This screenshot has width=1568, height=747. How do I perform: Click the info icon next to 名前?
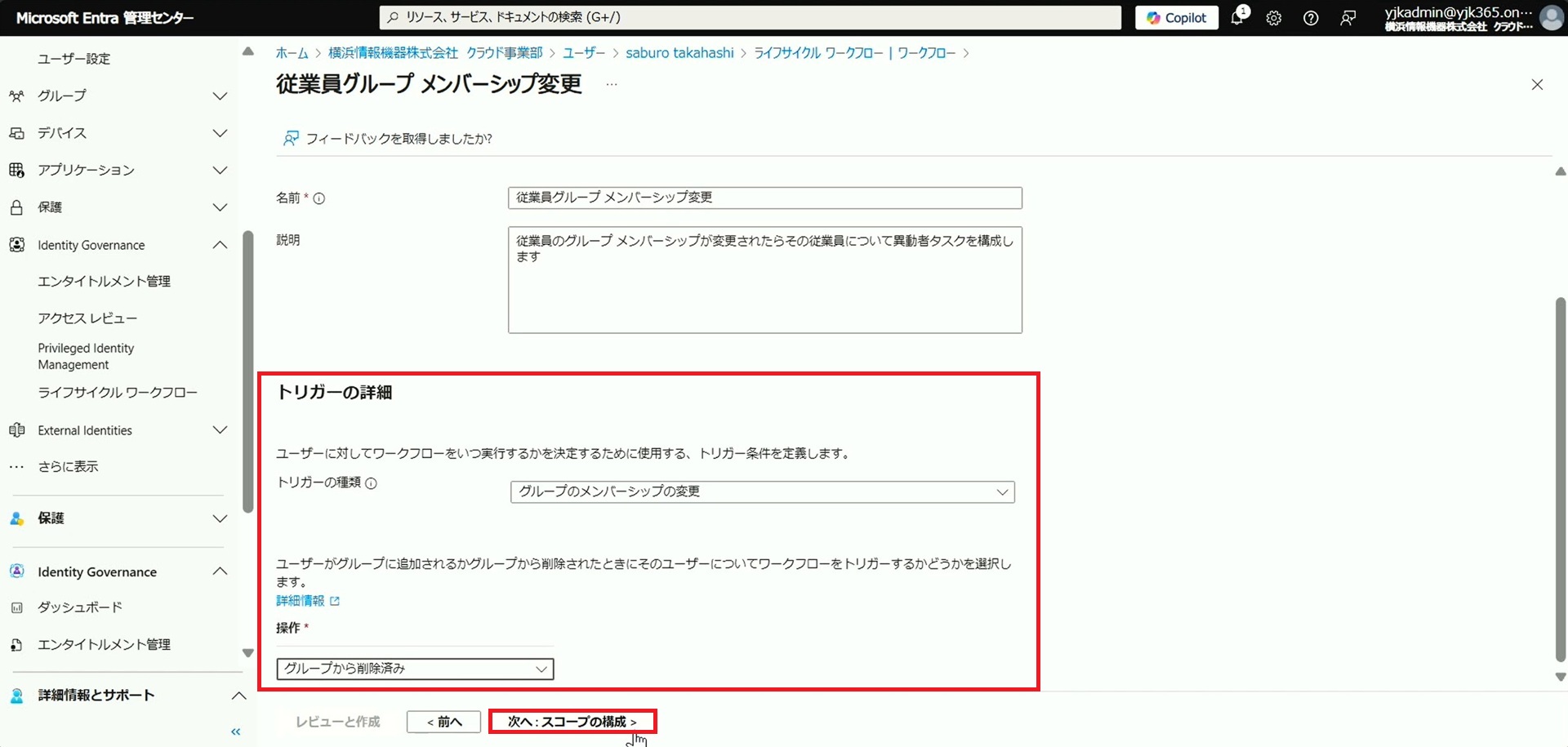point(319,198)
